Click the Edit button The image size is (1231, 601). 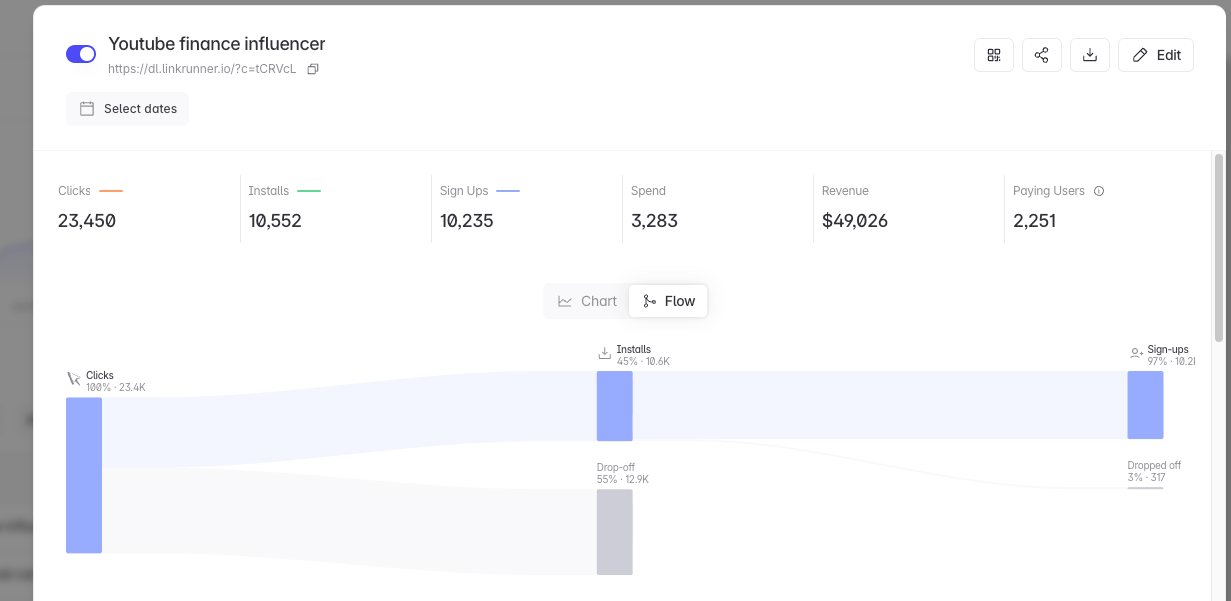(x=1156, y=55)
